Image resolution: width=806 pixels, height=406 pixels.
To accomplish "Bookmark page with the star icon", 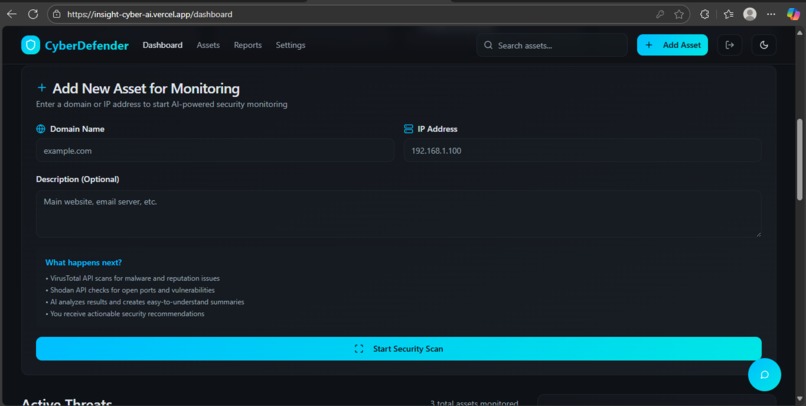I will pos(679,14).
